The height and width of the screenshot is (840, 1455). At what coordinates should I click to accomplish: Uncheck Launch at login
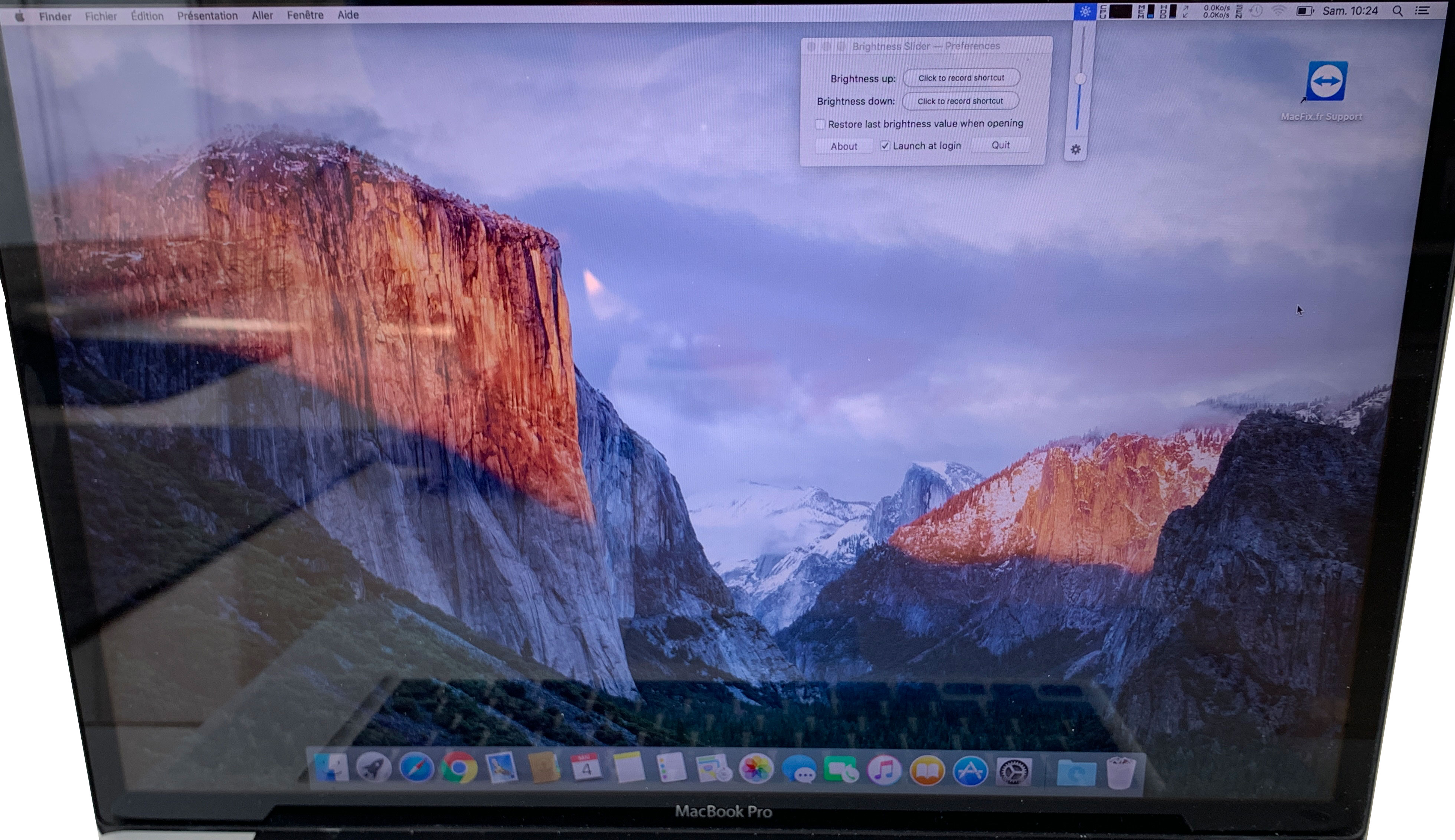point(885,145)
